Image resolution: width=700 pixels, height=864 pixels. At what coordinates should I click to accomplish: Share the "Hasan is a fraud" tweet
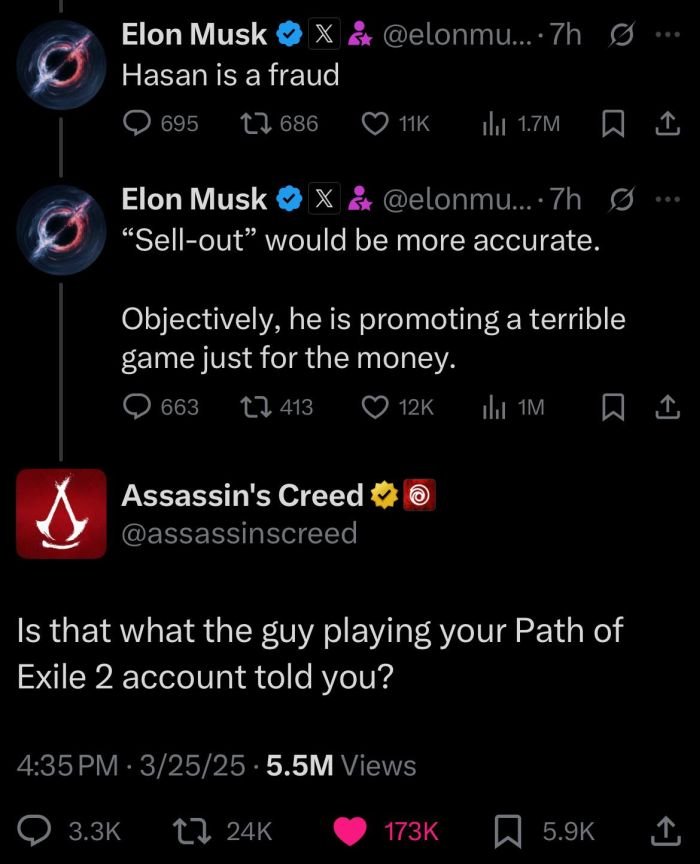point(660,123)
